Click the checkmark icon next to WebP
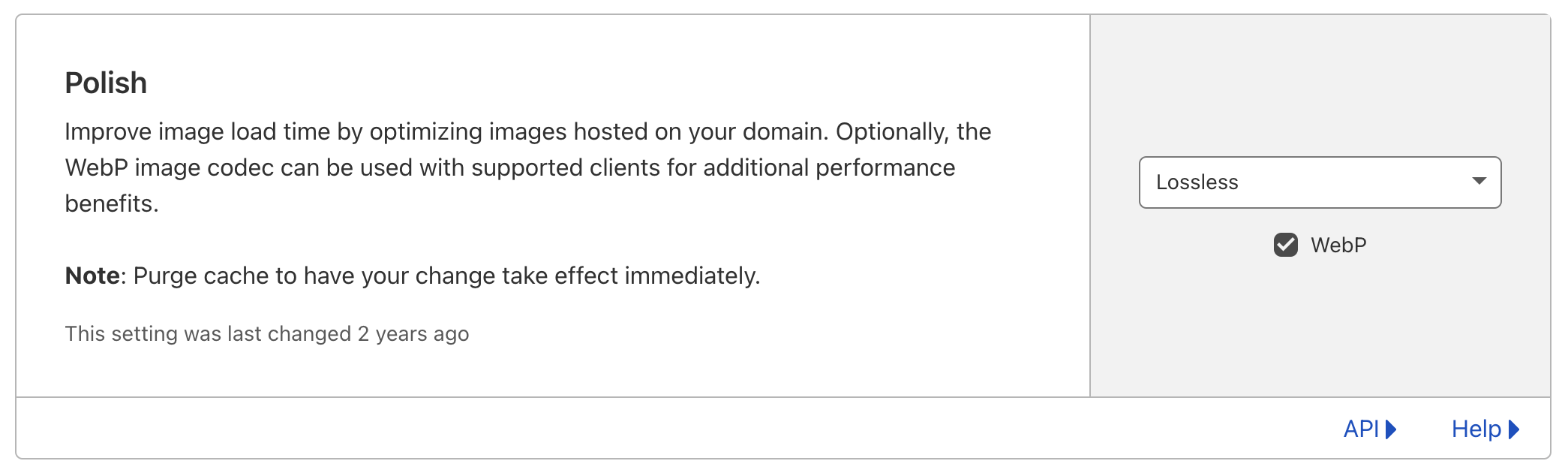 pos(1286,245)
